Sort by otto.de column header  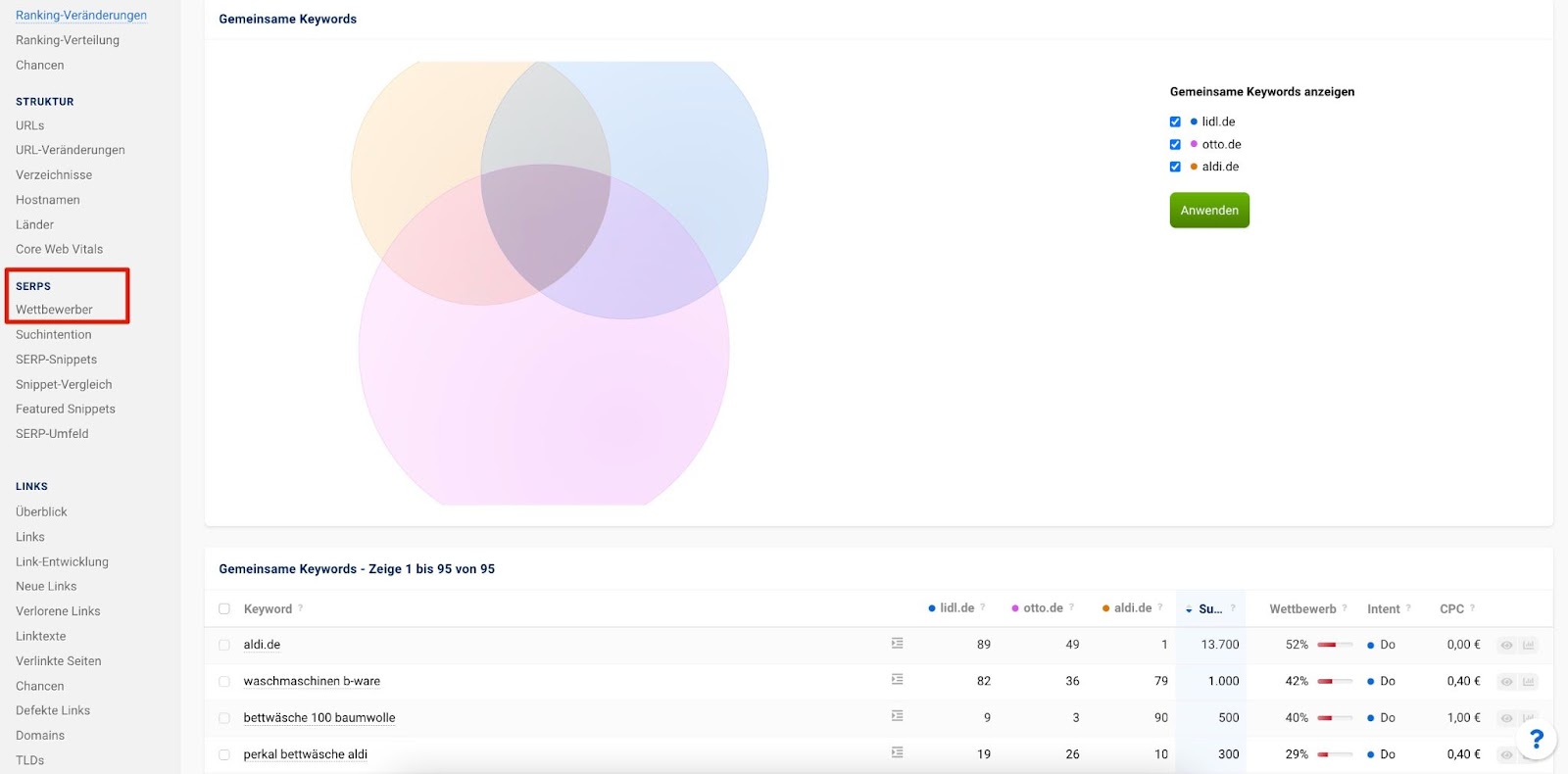coord(1043,607)
